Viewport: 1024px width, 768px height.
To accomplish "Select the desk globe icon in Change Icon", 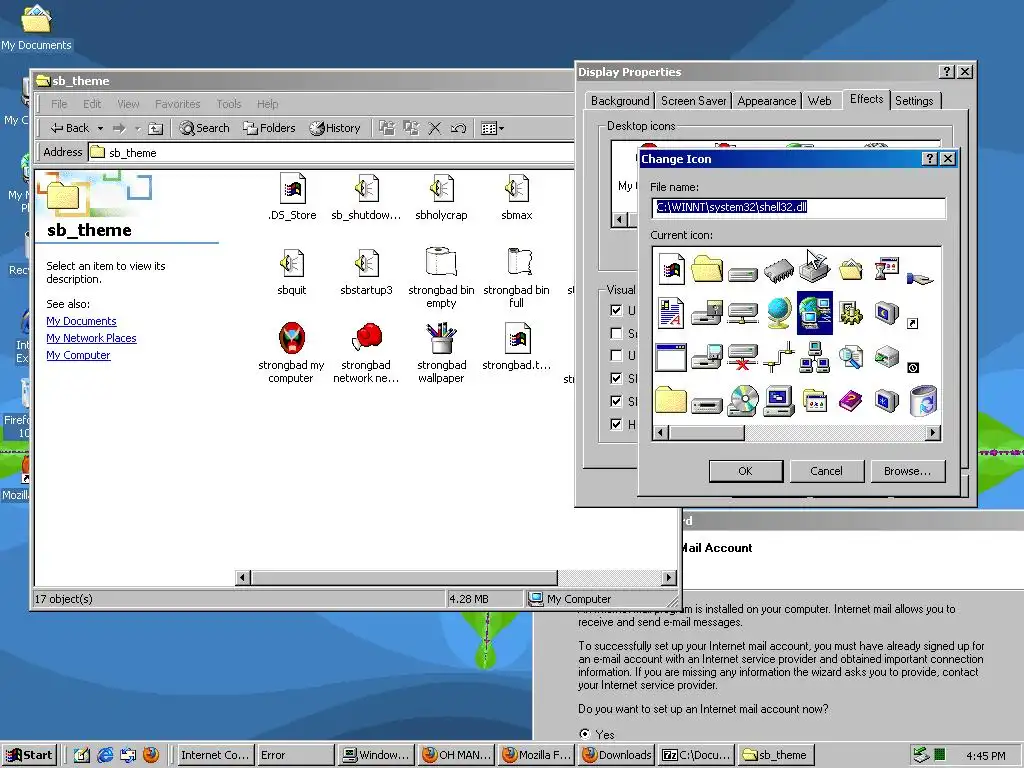I will tap(778, 313).
